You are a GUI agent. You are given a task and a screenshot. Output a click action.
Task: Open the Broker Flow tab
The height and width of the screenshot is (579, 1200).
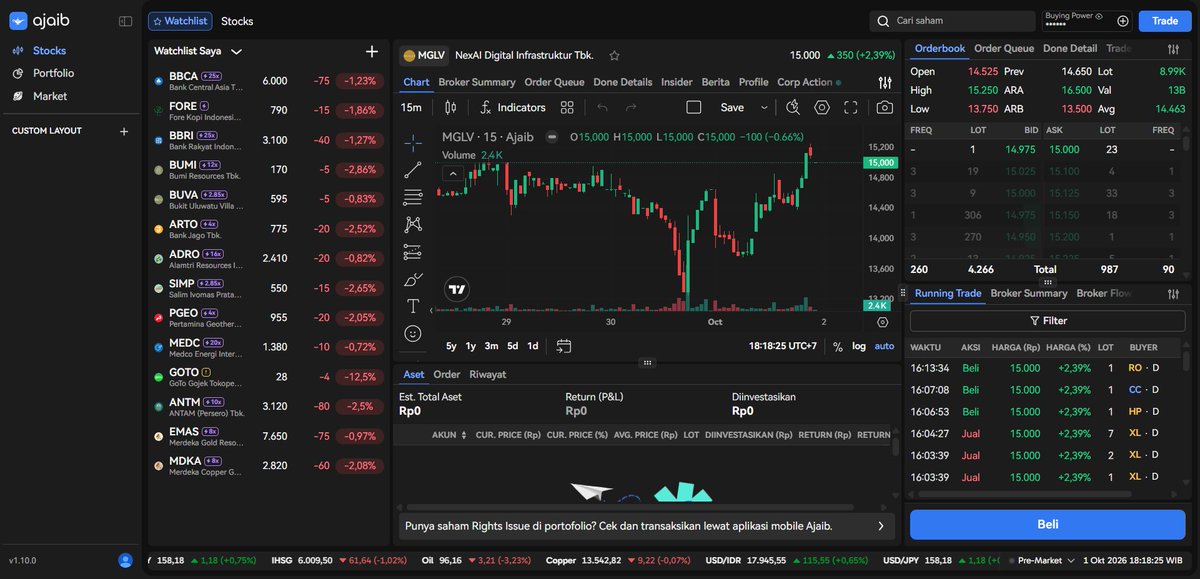tap(1104, 293)
